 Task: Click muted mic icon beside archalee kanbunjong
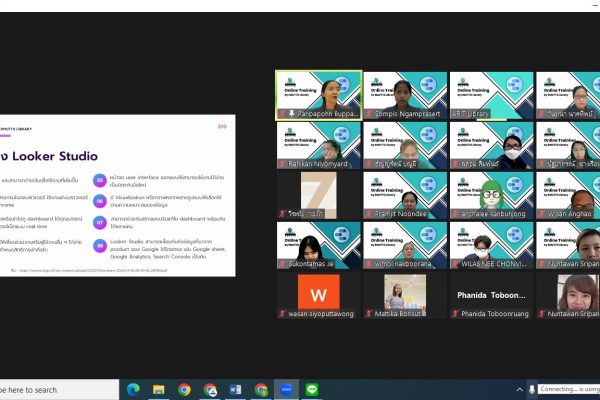pyautogui.click(x=455, y=214)
